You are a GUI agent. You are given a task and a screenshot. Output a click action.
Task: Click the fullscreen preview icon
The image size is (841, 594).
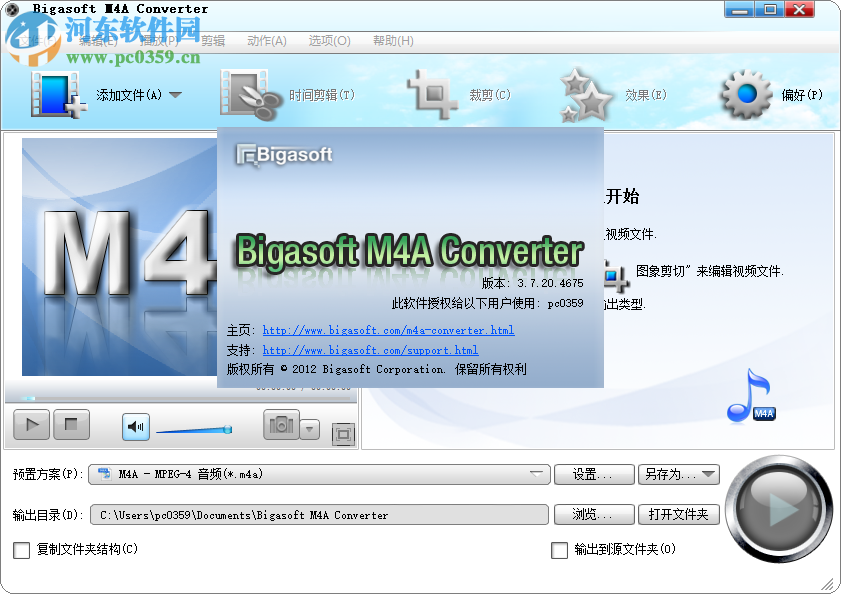pos(341,435)
